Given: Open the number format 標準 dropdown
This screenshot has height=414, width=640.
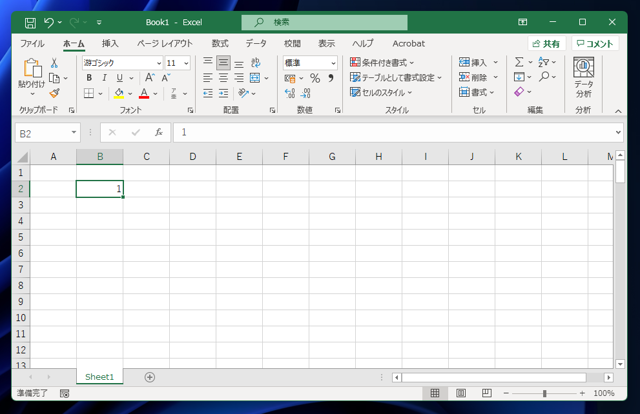Looking at the screenshot, I should pyautogui.click(x=333, y=63).
